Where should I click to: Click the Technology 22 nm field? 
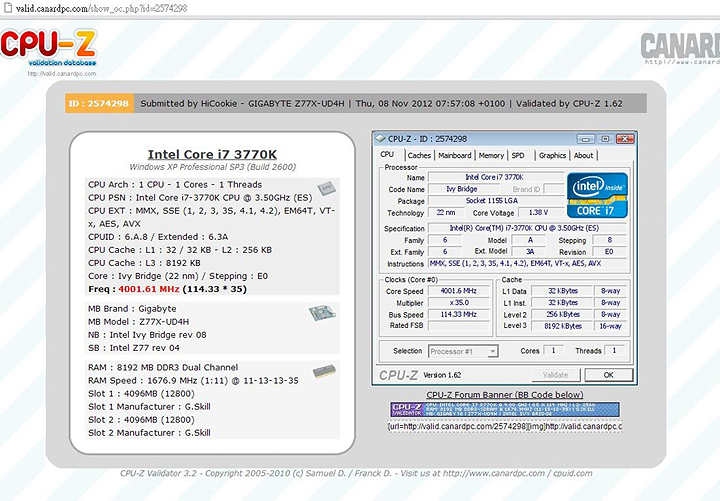[445, 212]
